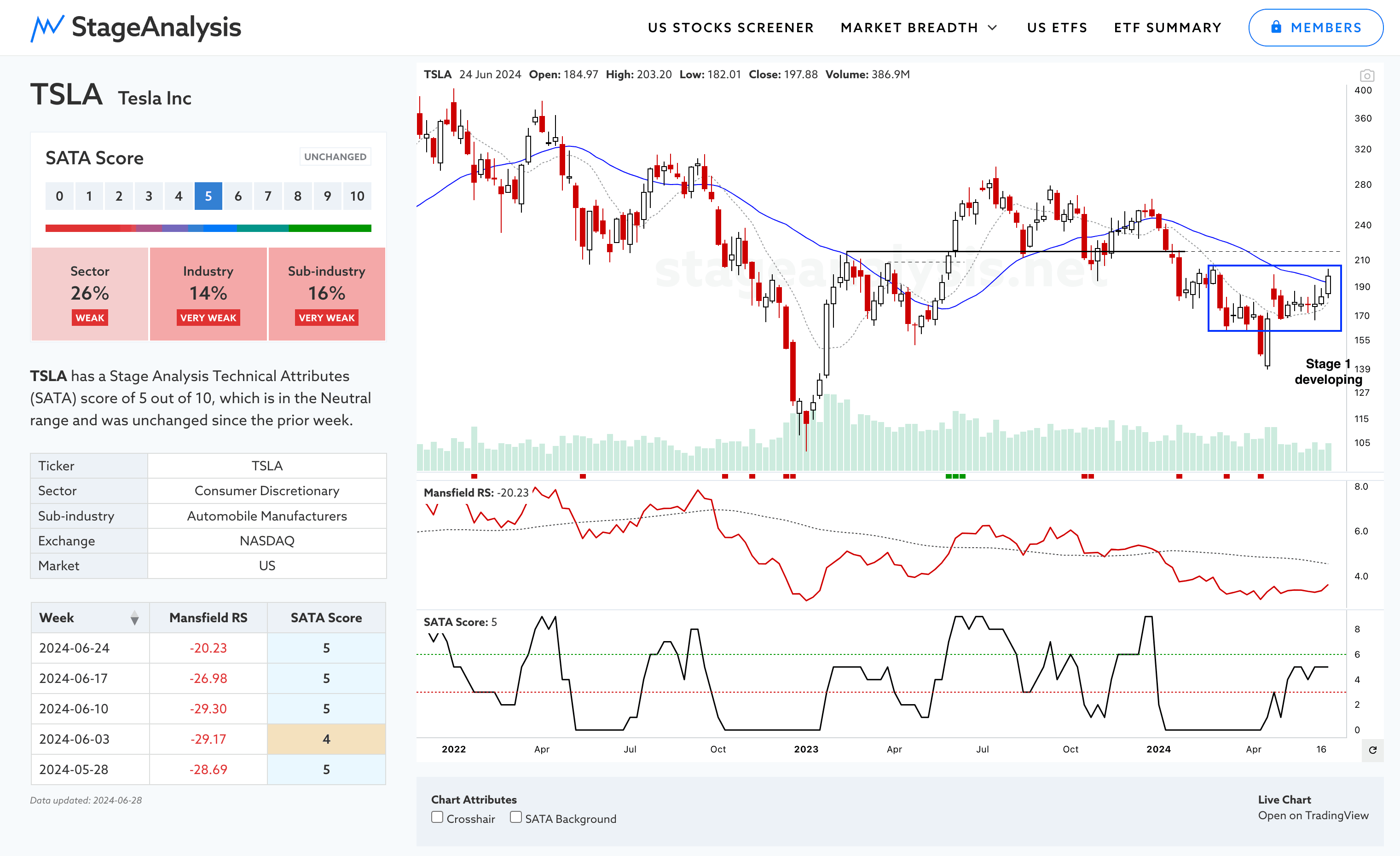Viewport: 1400px width, 856px height.
Task: Click the TSLA Tesla Inc heading
Action: (111, 95)
